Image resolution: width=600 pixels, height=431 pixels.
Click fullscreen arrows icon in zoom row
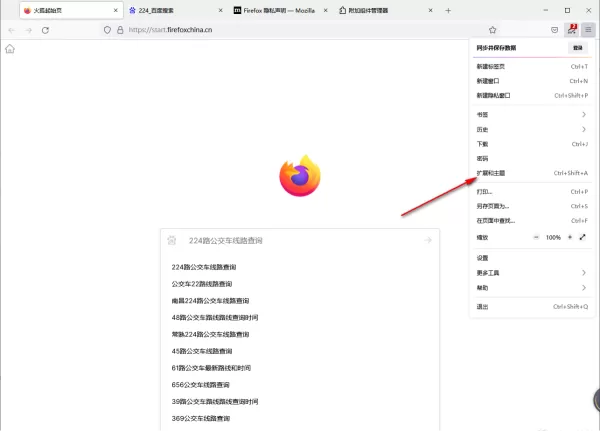(x=582, y=237)
